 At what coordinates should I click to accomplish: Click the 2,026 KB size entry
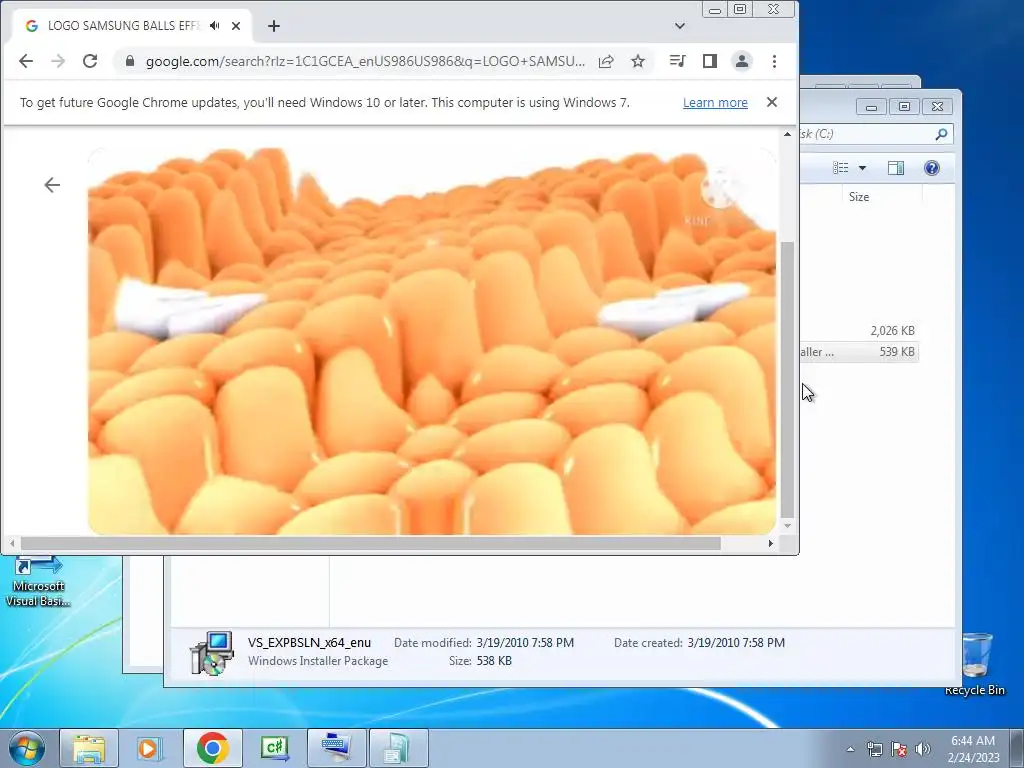pyautogui.click(x=892, y=331)
